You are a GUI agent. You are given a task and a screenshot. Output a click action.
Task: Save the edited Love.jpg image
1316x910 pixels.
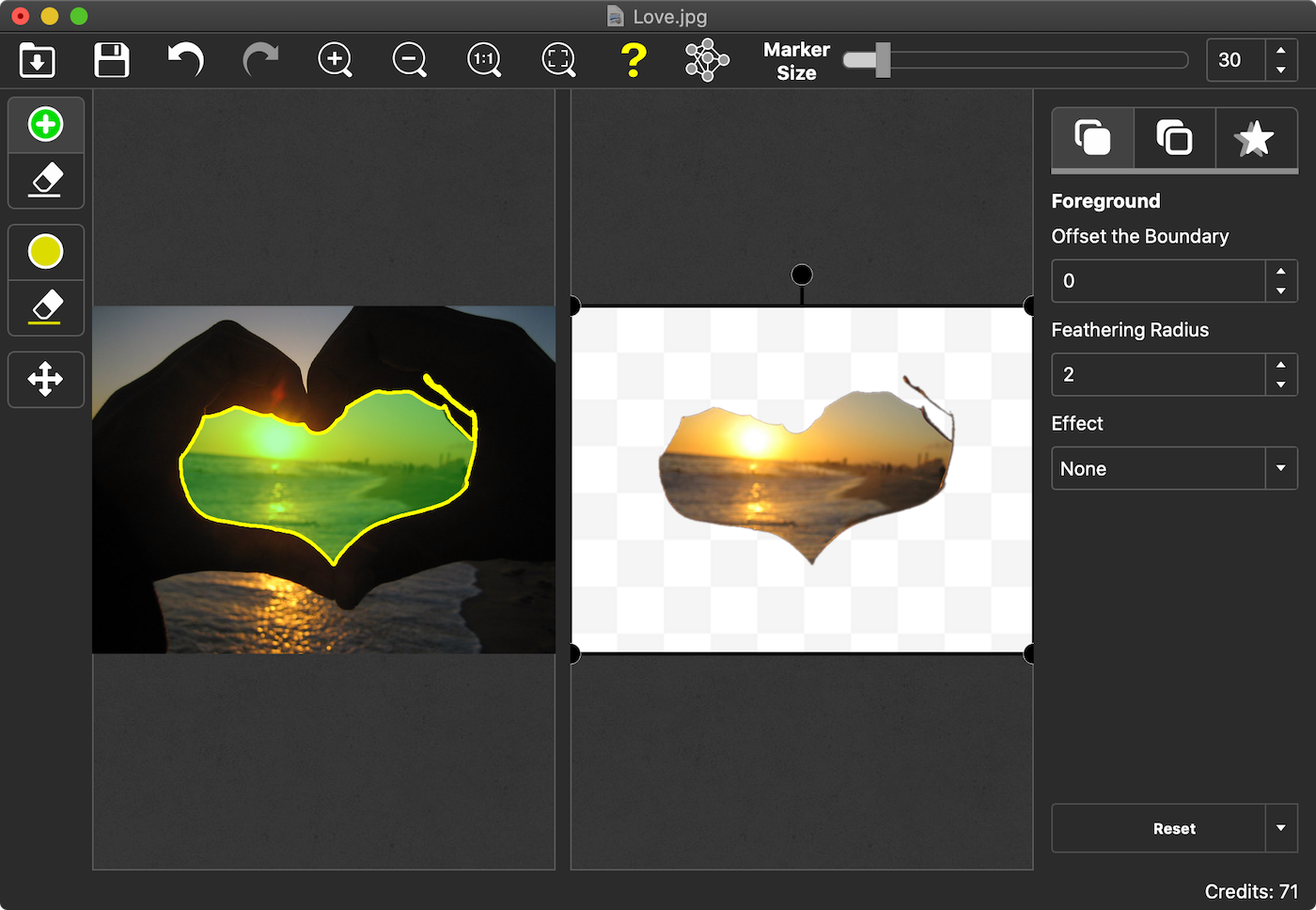[x=111, y=59]
